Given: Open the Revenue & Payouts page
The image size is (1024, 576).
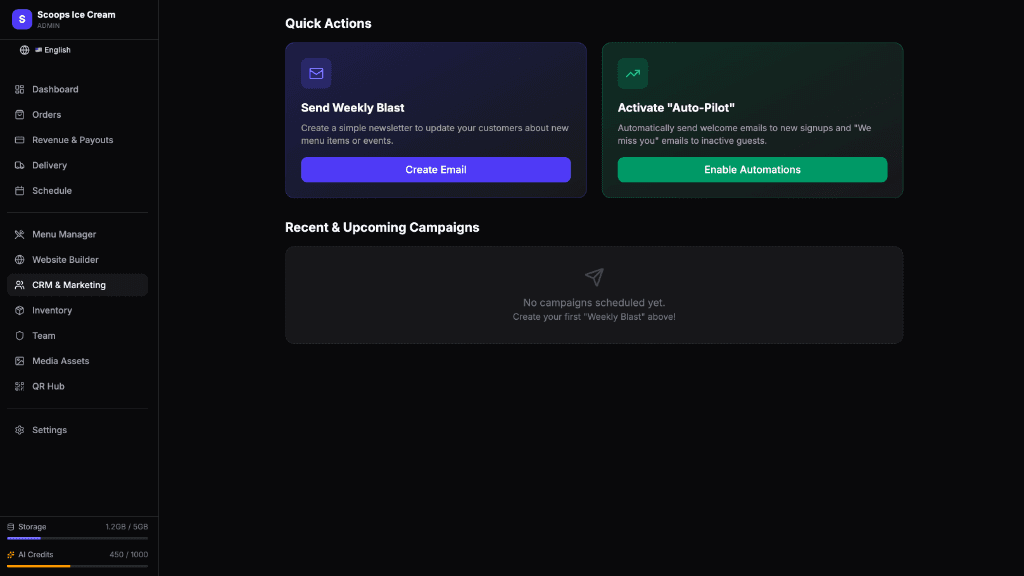Looking at the screenshot, I should point(72,140).
